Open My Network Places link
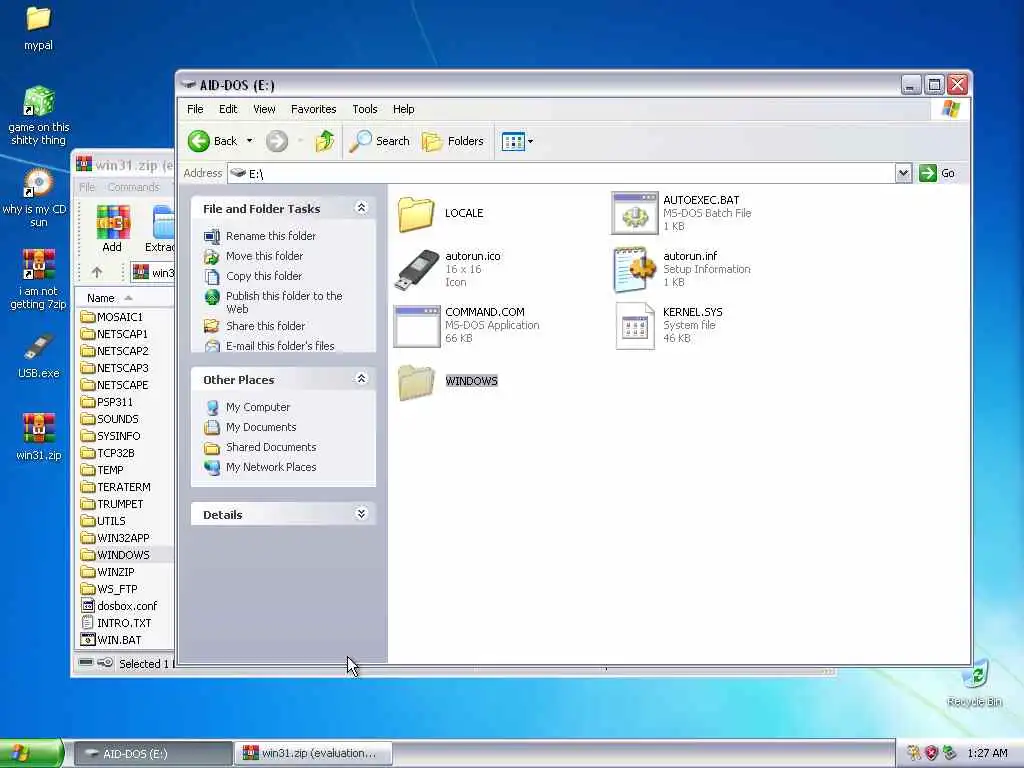The height and width of the screenshot is (768, 1024). click(x=271, y=467)
